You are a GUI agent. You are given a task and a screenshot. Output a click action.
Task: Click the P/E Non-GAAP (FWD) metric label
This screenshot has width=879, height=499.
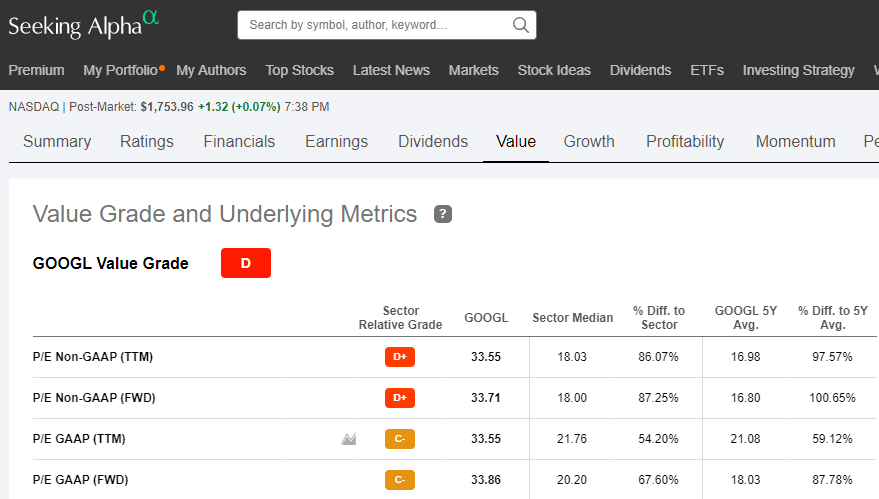tap(94, 398)
